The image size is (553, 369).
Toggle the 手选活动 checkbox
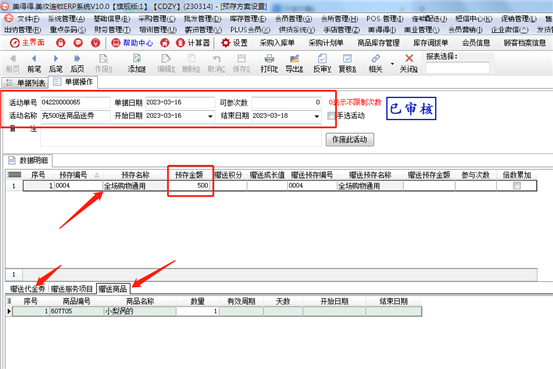tap(331, 116)
